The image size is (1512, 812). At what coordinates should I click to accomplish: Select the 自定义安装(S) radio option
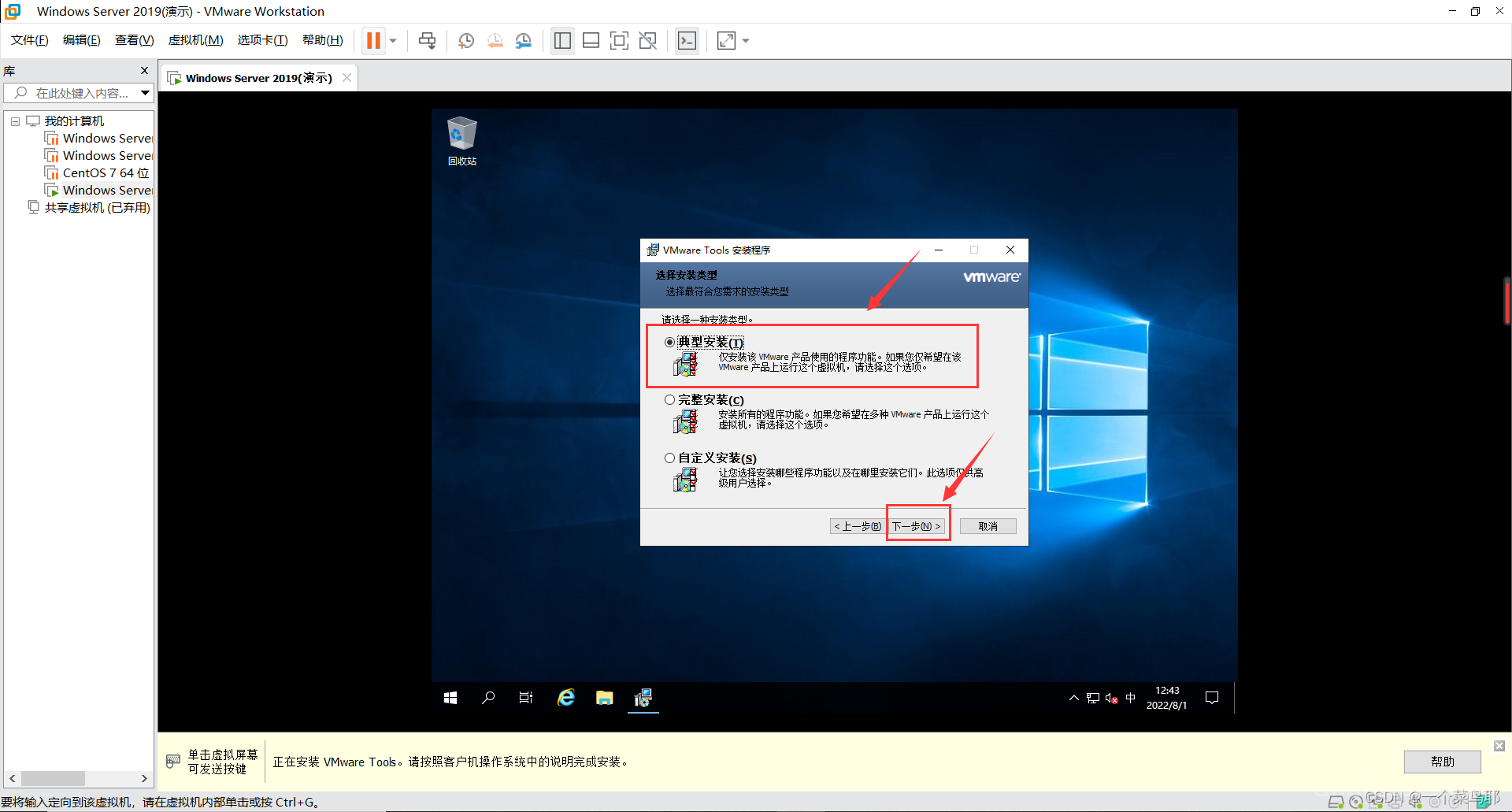669,458
